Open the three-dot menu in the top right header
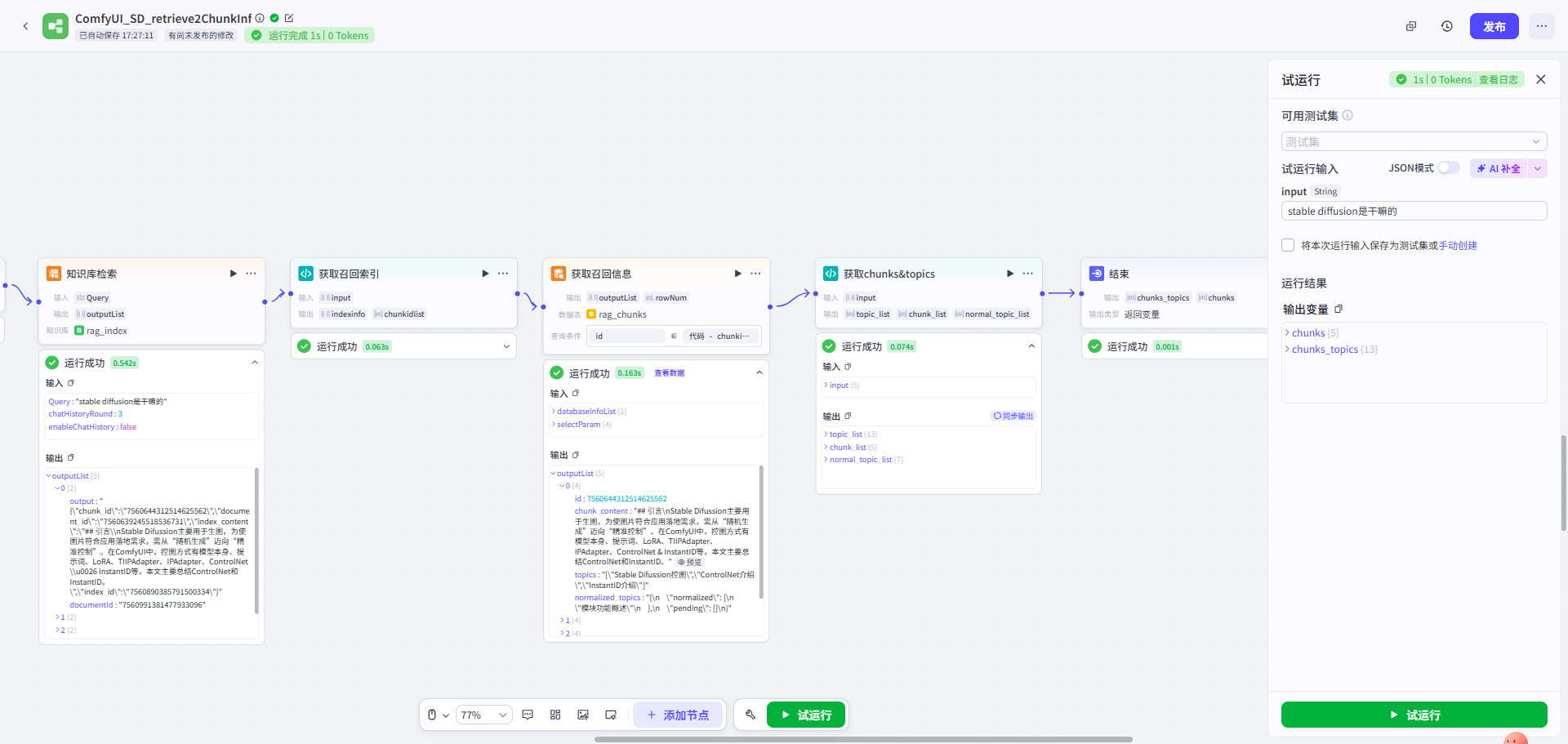 (x=1541, y=26)
